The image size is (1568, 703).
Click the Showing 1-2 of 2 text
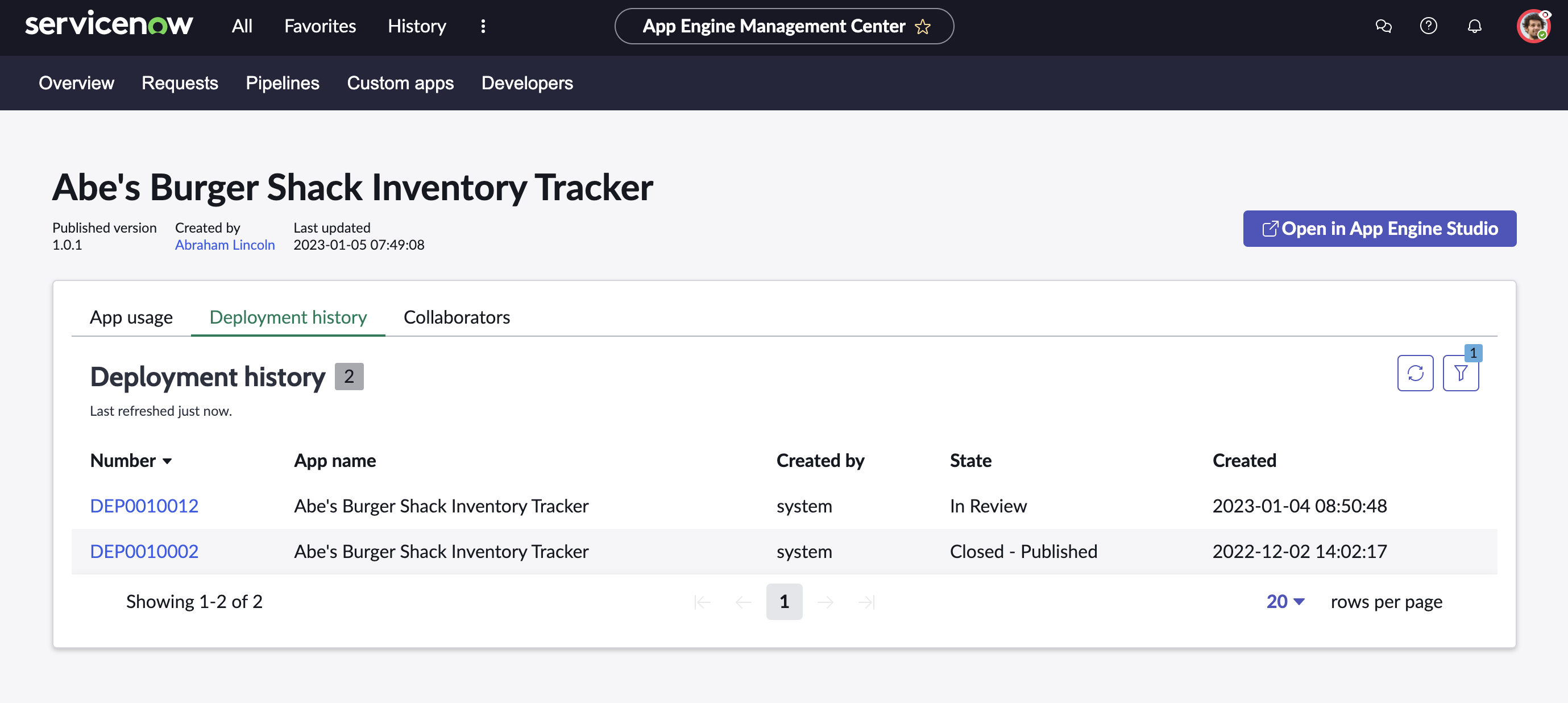coord(194,601)
